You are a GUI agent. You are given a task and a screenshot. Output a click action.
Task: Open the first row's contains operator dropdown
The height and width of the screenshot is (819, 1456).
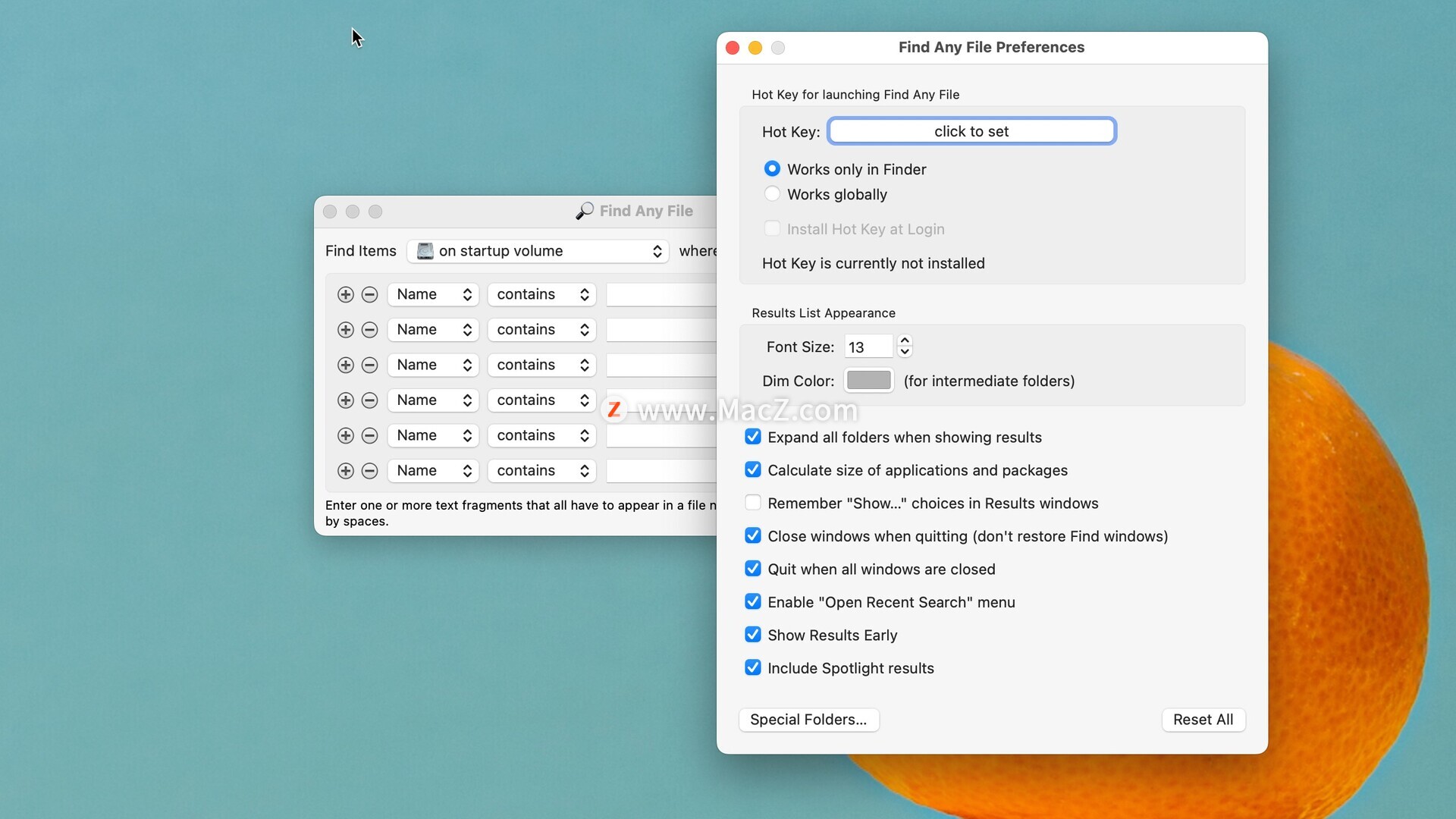541,294
